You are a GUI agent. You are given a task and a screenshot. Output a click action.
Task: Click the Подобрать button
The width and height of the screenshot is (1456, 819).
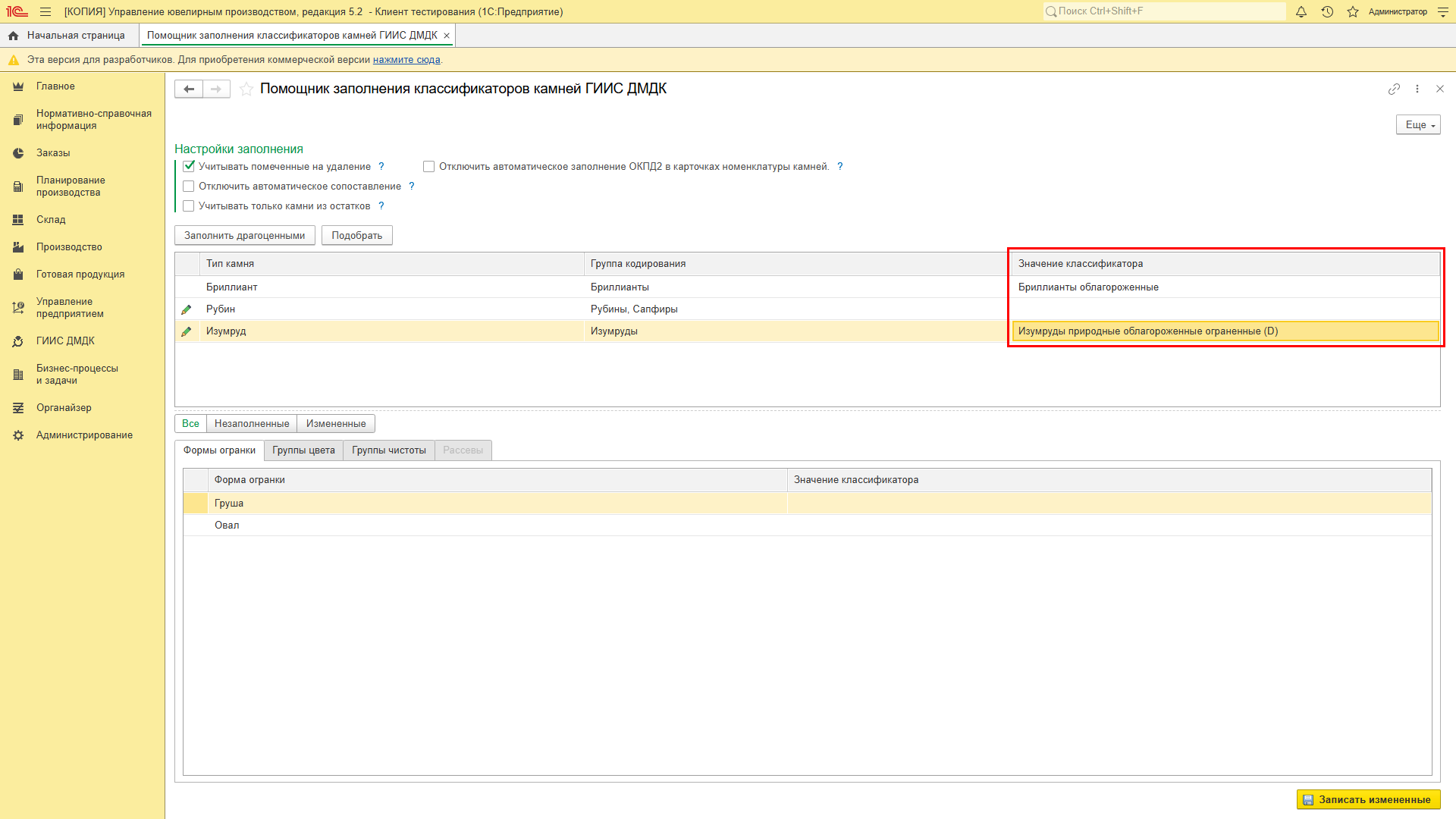click(x=357, y=236)
